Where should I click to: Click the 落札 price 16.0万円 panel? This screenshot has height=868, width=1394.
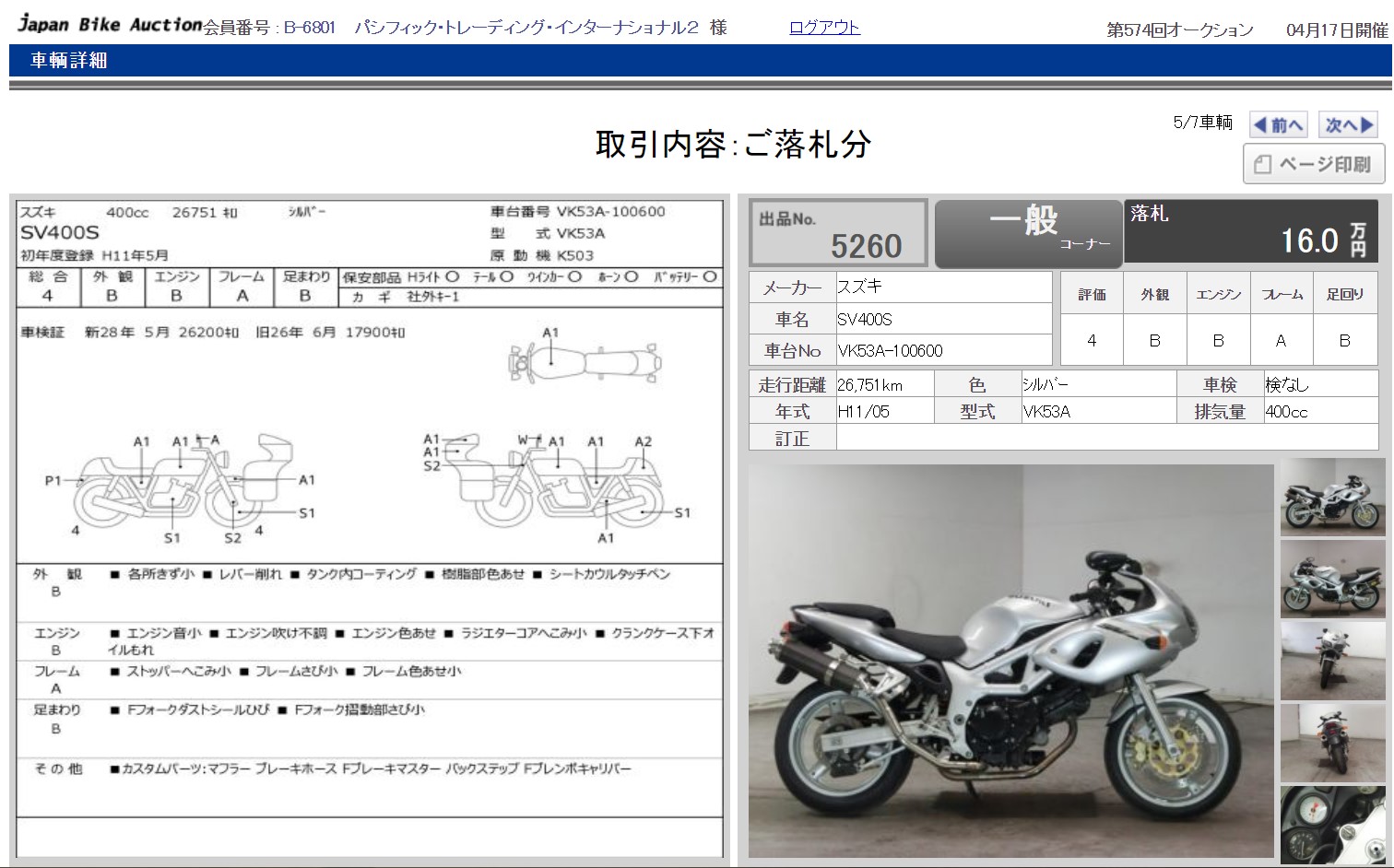[x=1250, y=232]
